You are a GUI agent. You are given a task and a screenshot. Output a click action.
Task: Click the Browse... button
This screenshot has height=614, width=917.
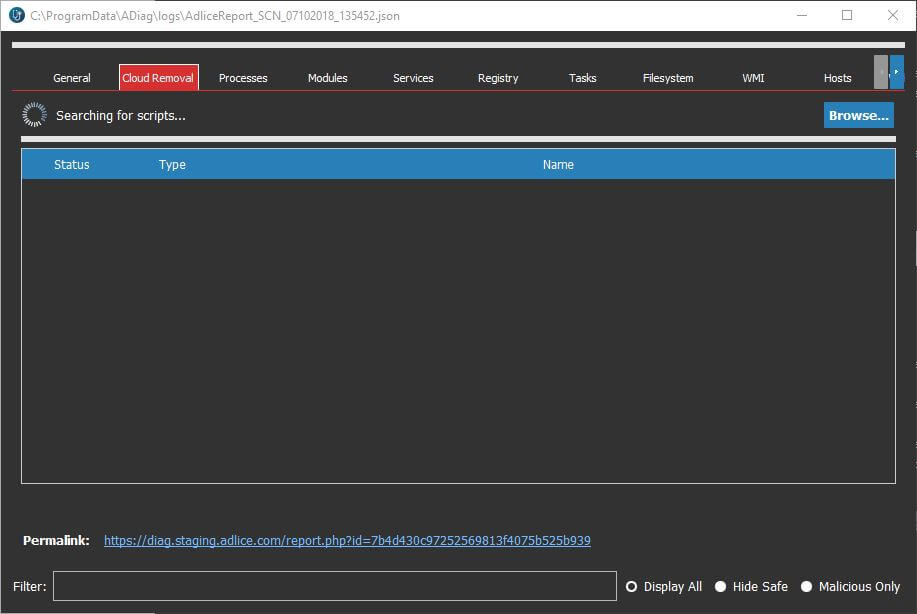point(858,115)
